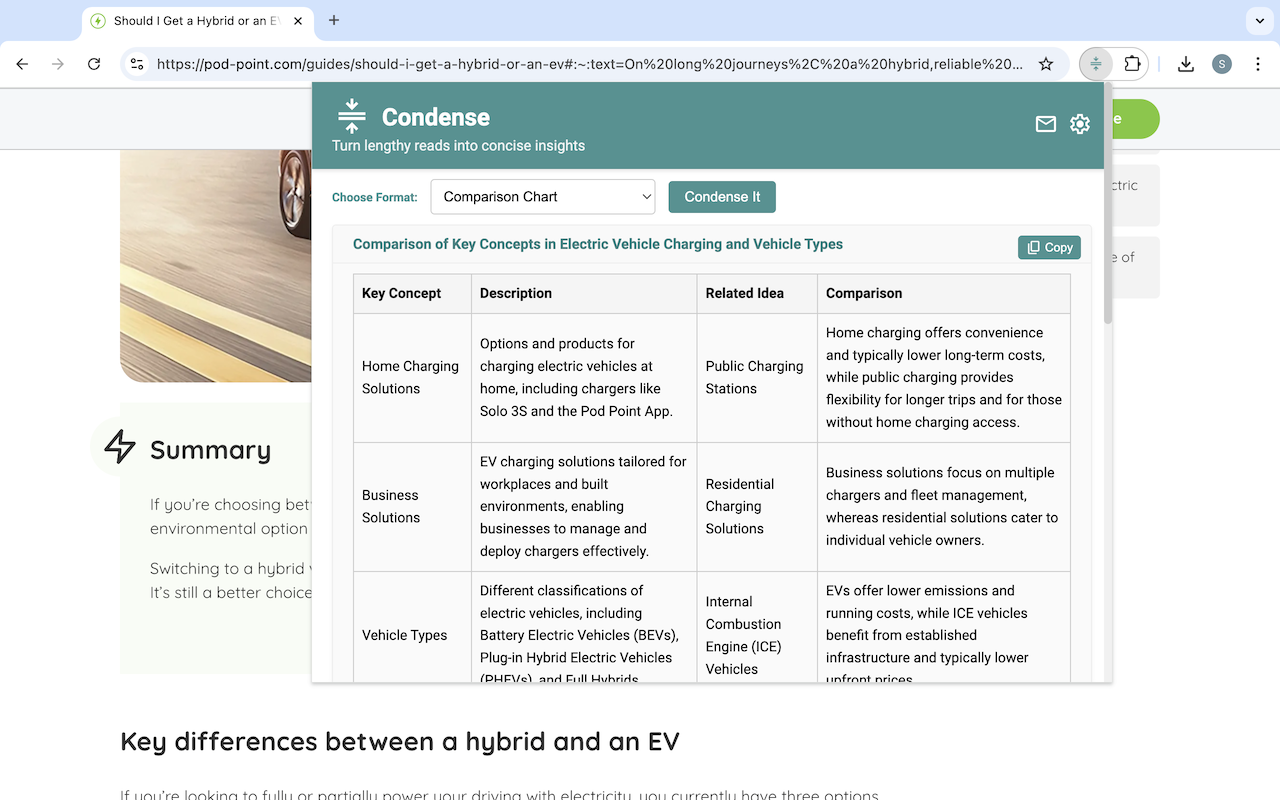Click the 'Description' column header

pyautogui.click(x=584, y=294)
